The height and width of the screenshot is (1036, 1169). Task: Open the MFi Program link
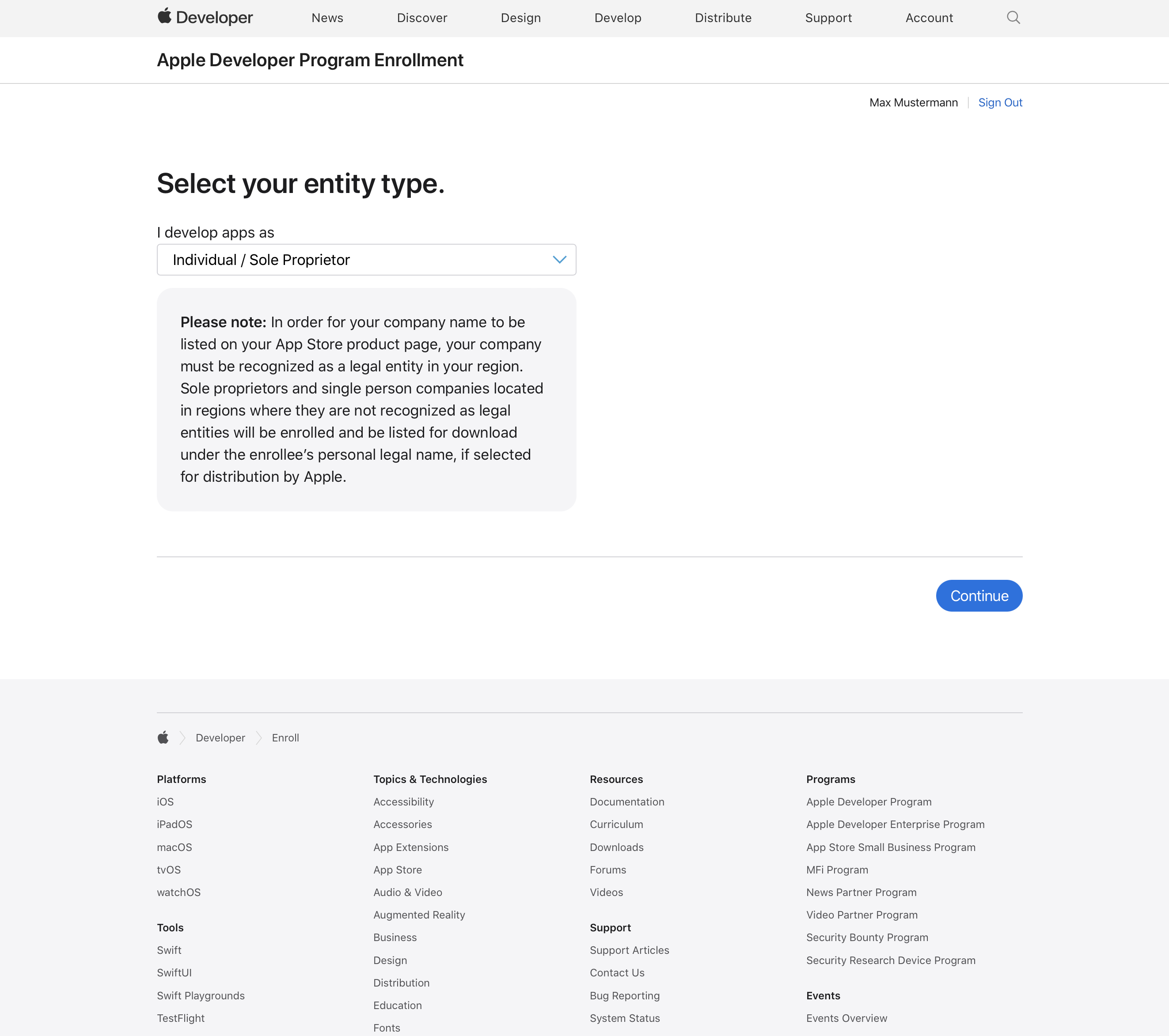[x=837, y=870]
